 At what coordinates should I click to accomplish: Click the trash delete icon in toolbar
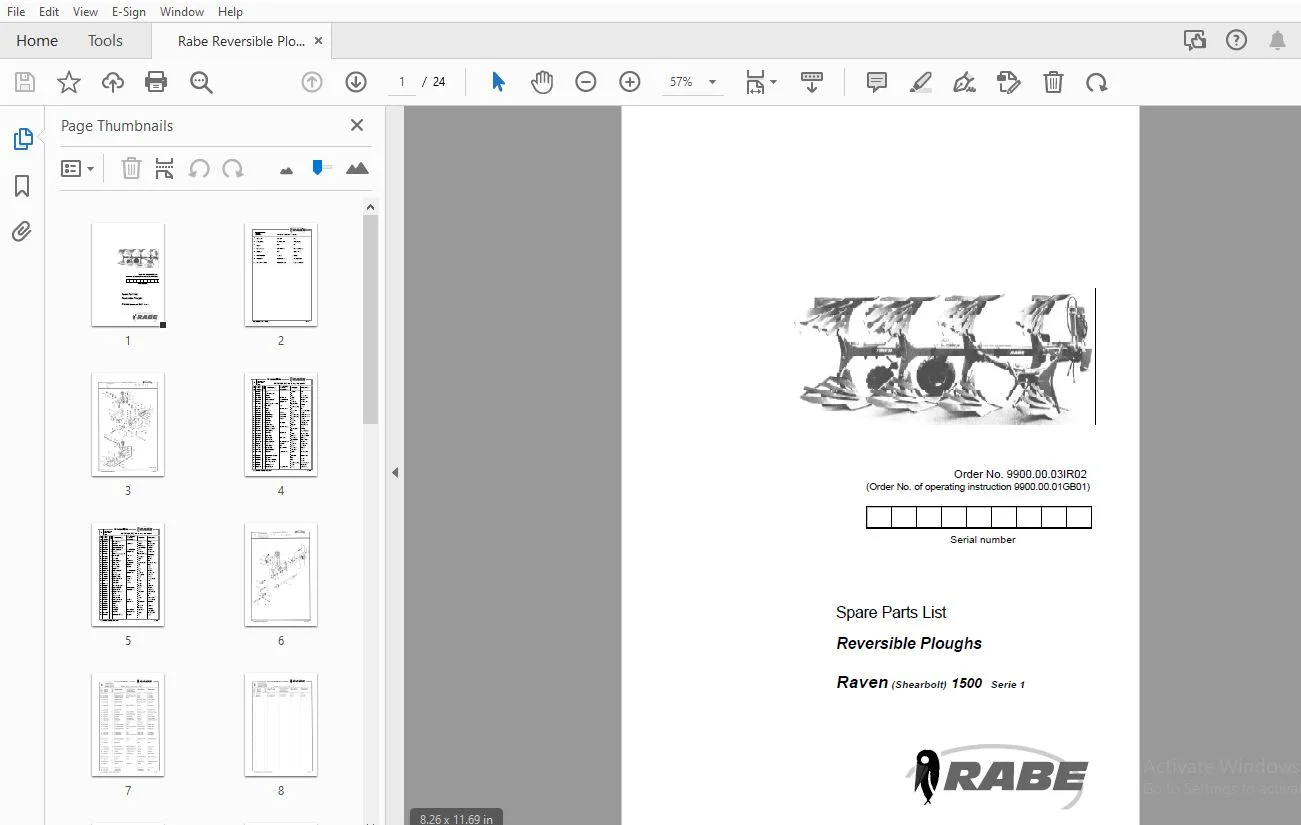1053,82
